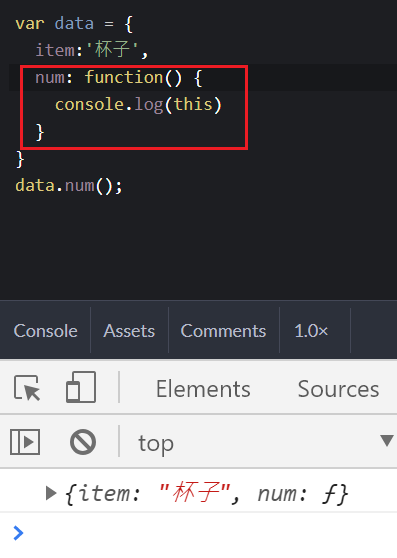
Task: Click the num: function() line
Action: click(119, 78)
